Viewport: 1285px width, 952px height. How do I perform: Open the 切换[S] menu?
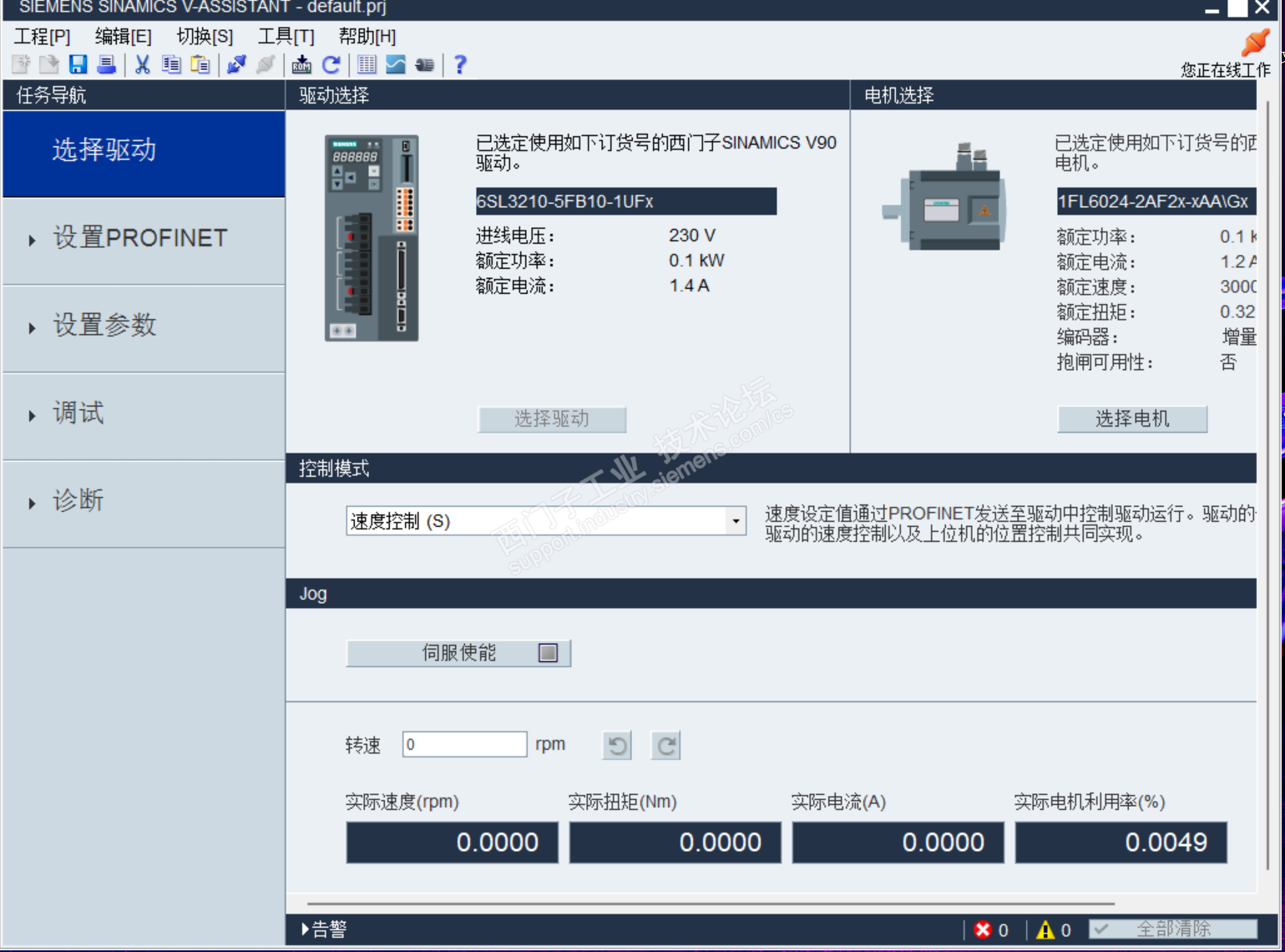click(205, 37)
